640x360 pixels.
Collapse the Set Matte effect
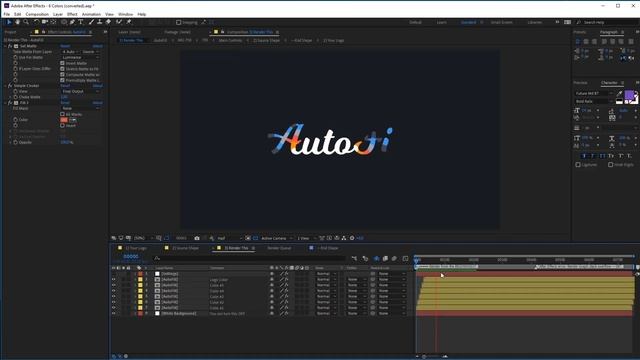coord(6,46)
